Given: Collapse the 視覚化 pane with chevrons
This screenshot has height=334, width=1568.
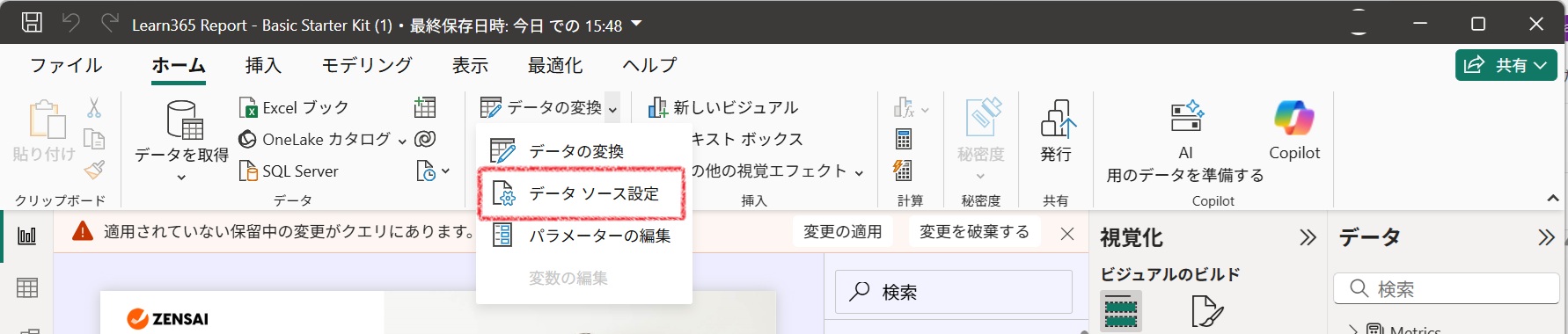Looking at the screenshot, I should click(1308, 237).
